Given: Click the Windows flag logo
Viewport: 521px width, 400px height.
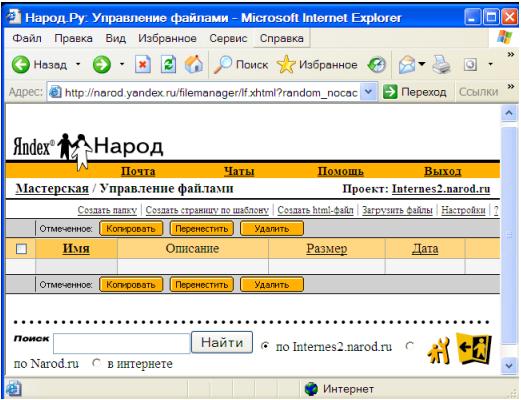Looking at the screenshot, I should tap(504, 37).
